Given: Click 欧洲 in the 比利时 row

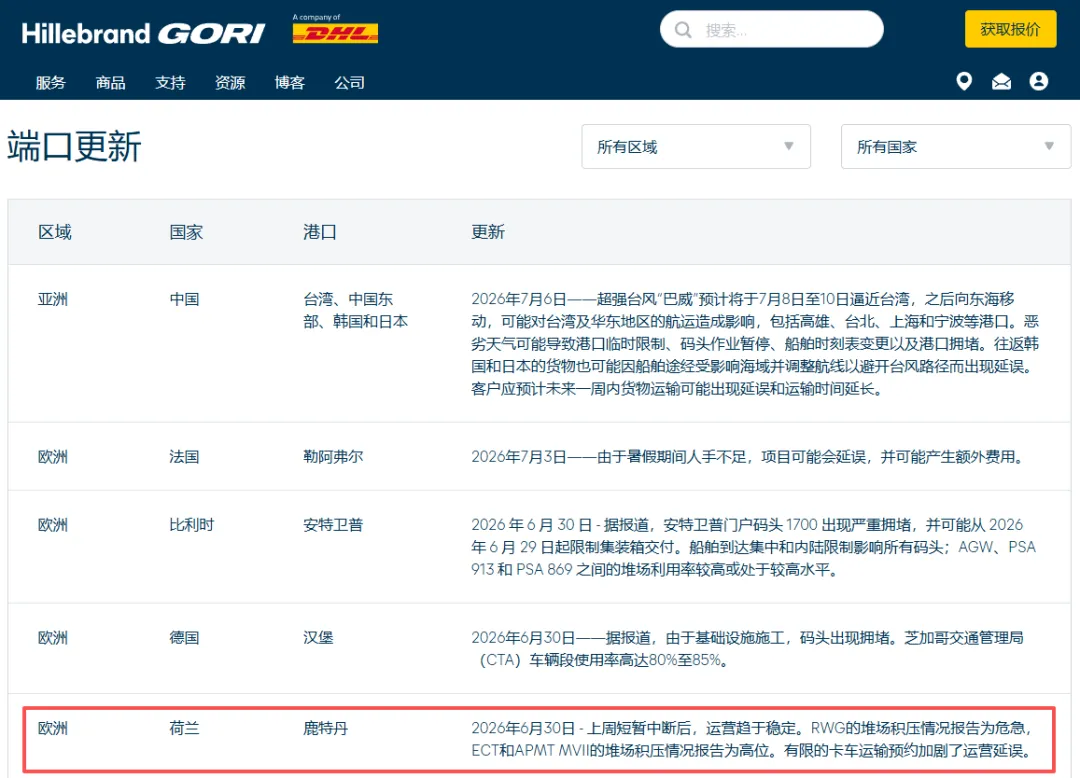Looking at the screenshot, I should pos(53,525).
